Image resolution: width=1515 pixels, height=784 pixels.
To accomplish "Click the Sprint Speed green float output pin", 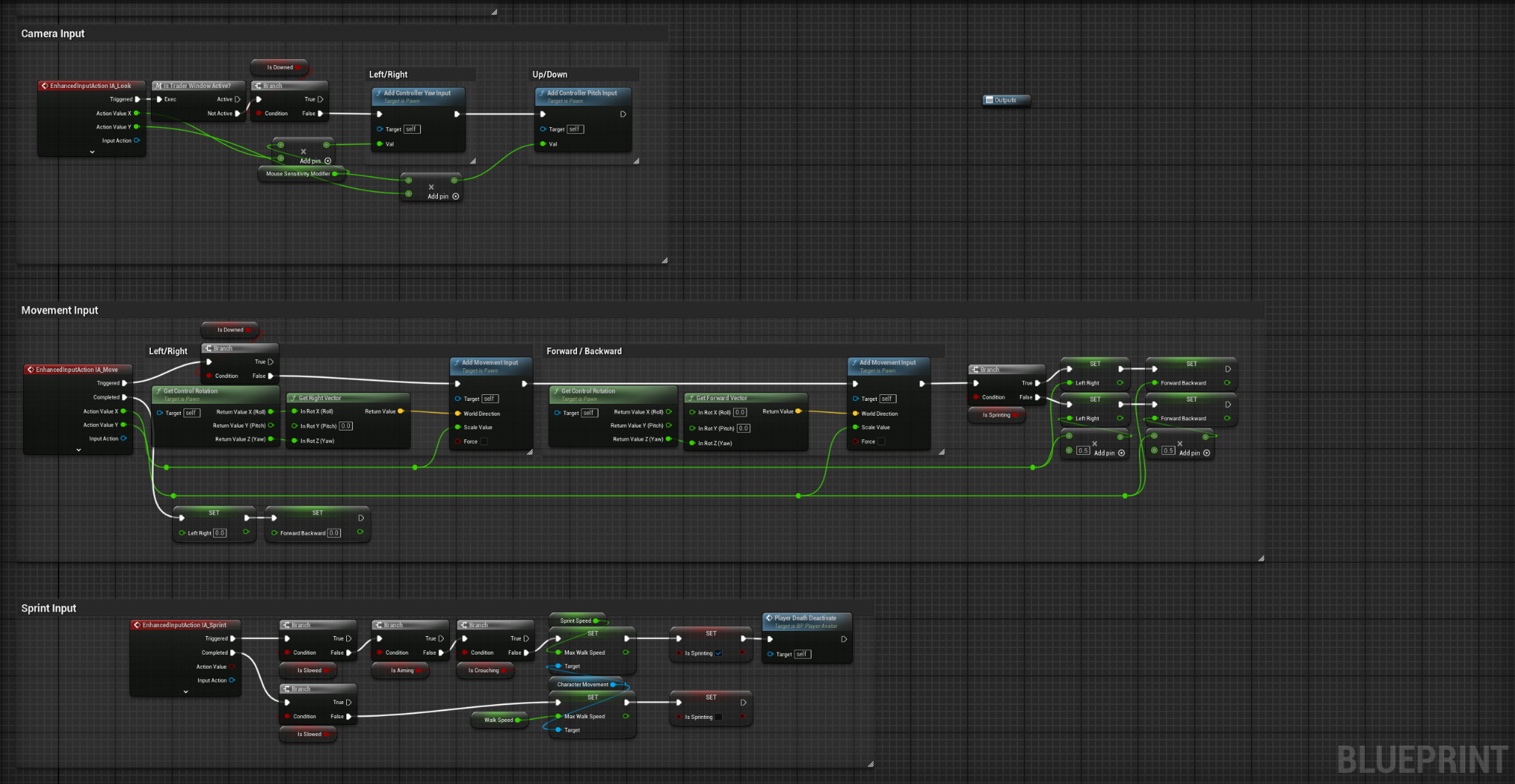I will (596, 621).
